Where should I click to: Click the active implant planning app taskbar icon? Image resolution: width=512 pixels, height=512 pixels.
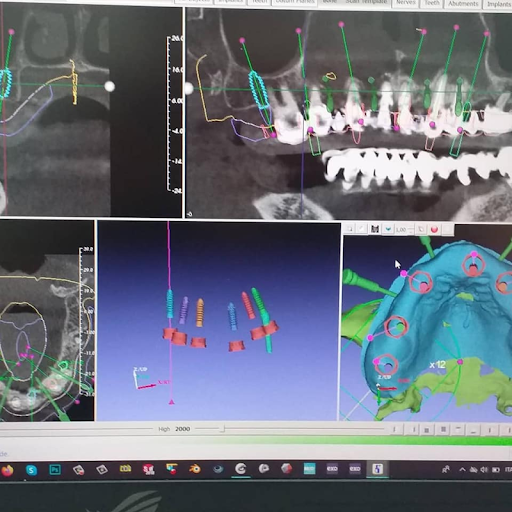tap(377, 469)
